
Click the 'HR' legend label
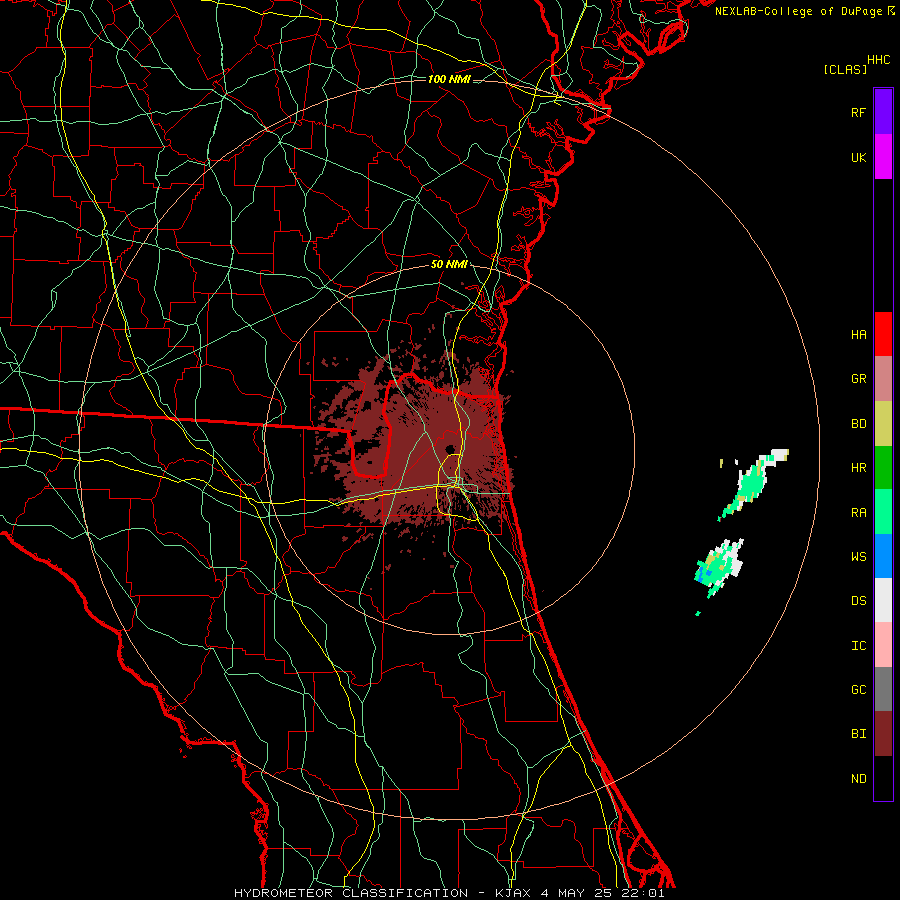(x=858, y=468)
